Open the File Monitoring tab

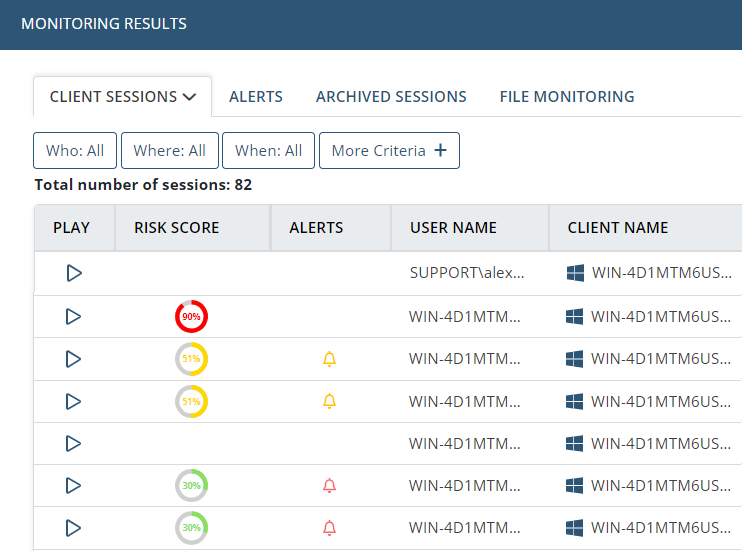coord(567,97)
